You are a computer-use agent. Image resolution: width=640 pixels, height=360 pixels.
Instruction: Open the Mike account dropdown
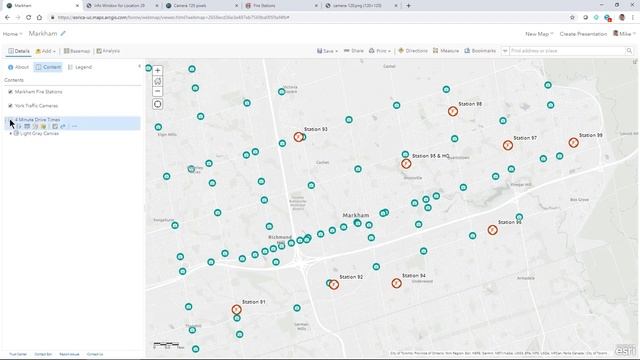624,34
